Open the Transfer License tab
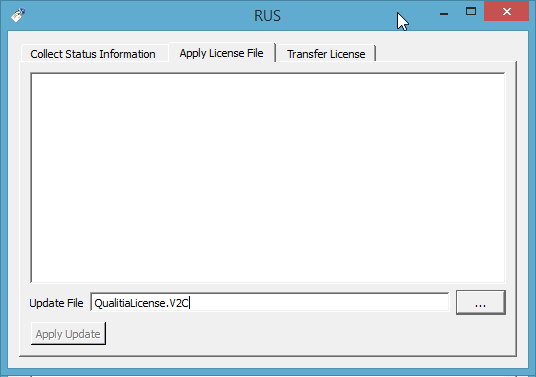Image resolution: width=536 pixels, height=377 pixels. [x=326, y=54]
